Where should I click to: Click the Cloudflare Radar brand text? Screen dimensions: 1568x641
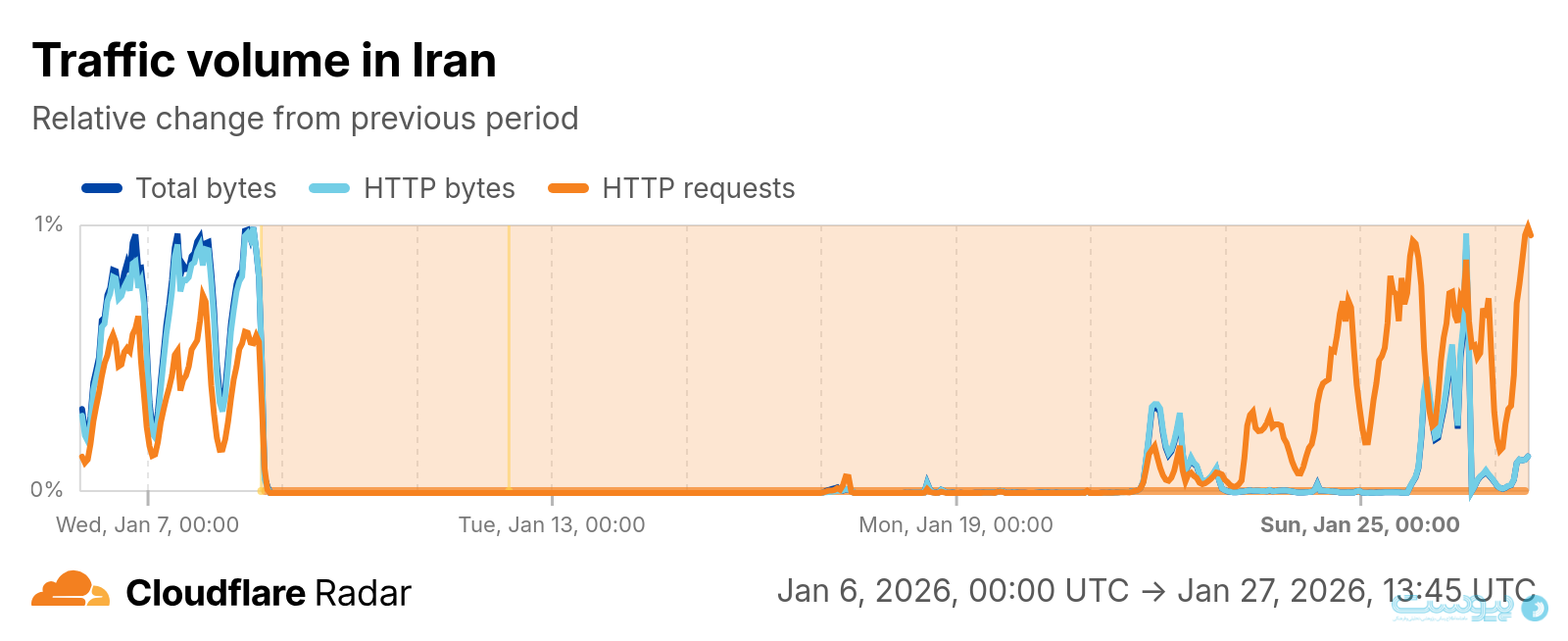tap(269, 593)
